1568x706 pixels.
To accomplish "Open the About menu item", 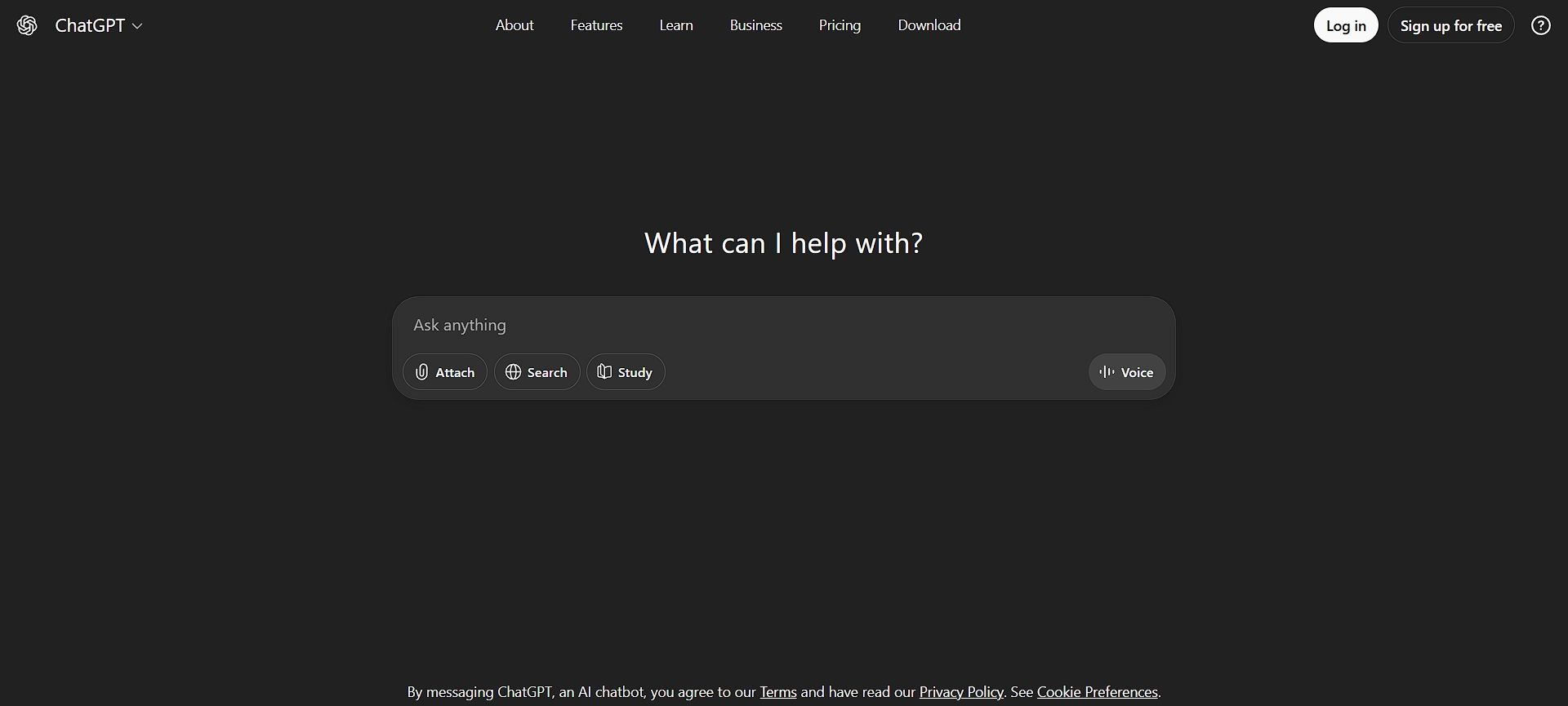I will (514, 25).
